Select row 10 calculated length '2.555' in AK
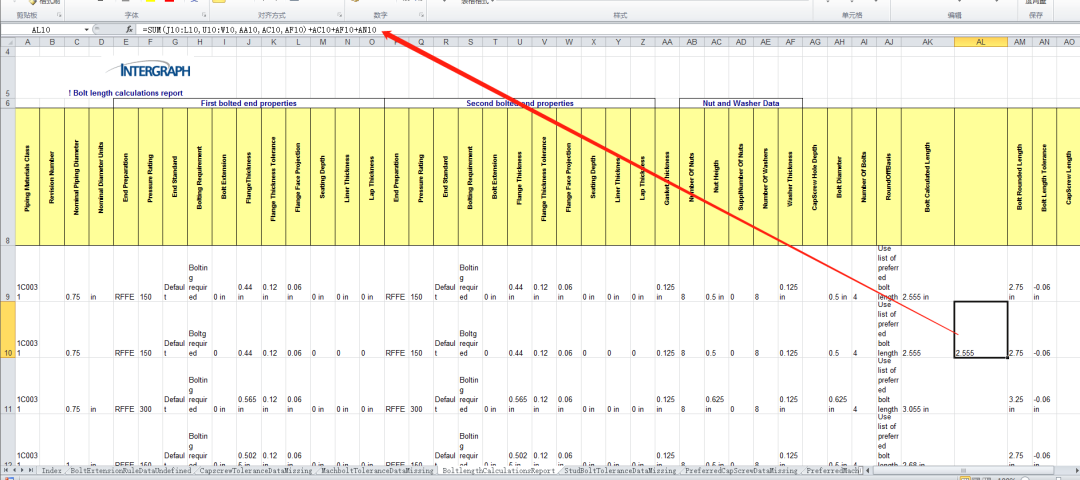Image resolution: width=1080 pixels, height=480 pixels. [928, 329]
